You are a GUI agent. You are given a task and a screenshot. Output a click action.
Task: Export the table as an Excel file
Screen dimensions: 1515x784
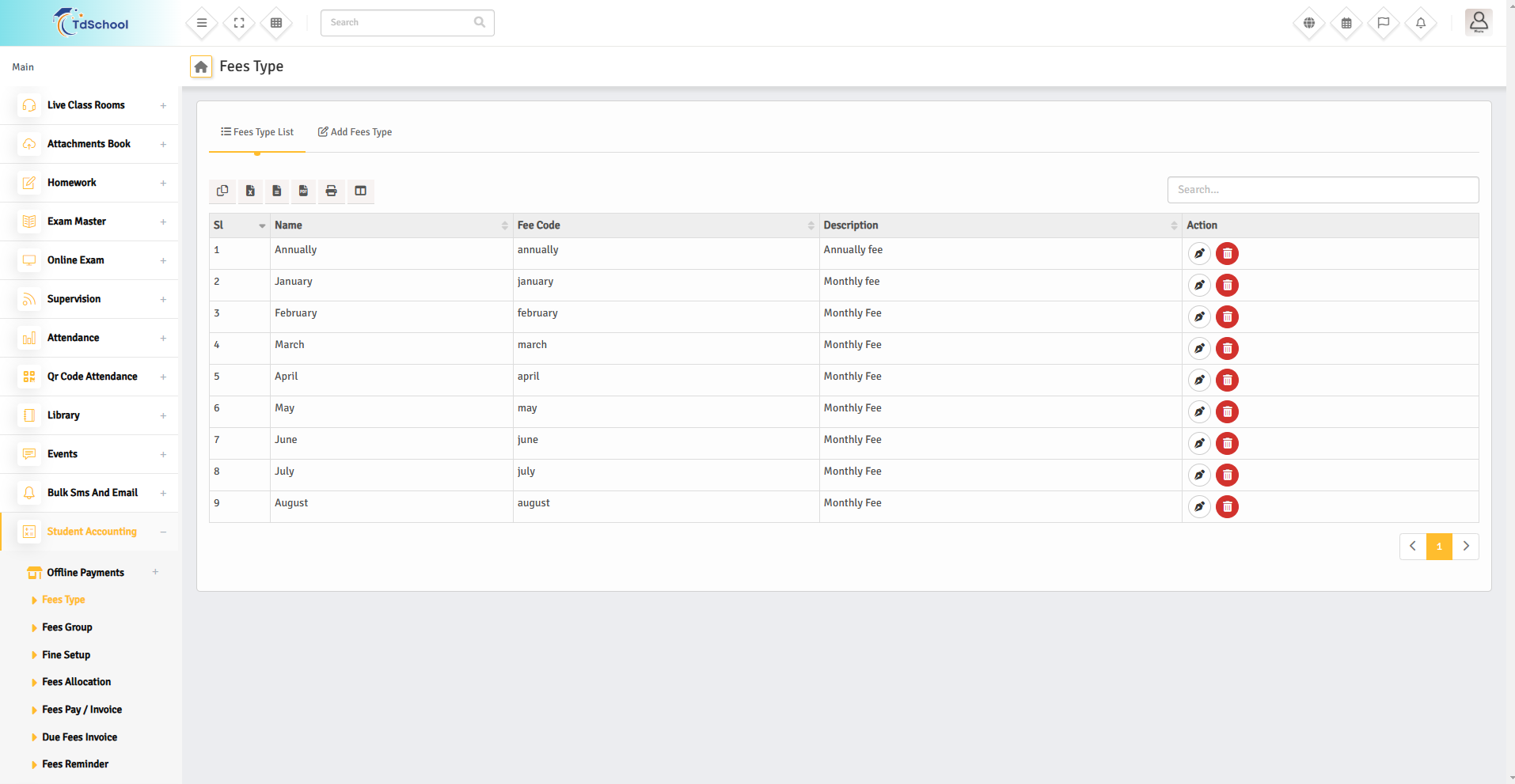point(250,191)
